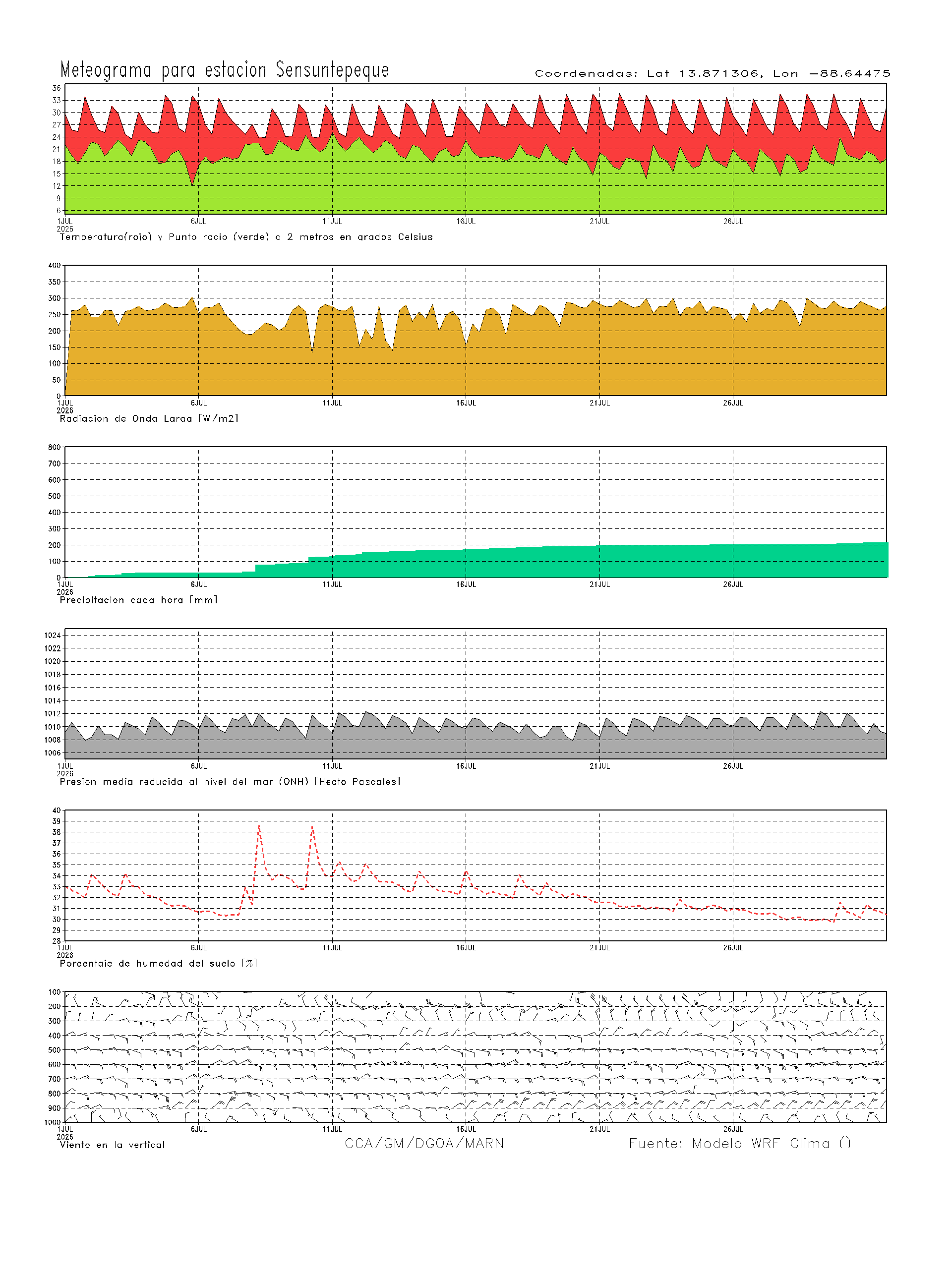Click the Porcentaje de humedad del suelo caption
Screen dimensions: 952x1273
[x=158, y=963]
